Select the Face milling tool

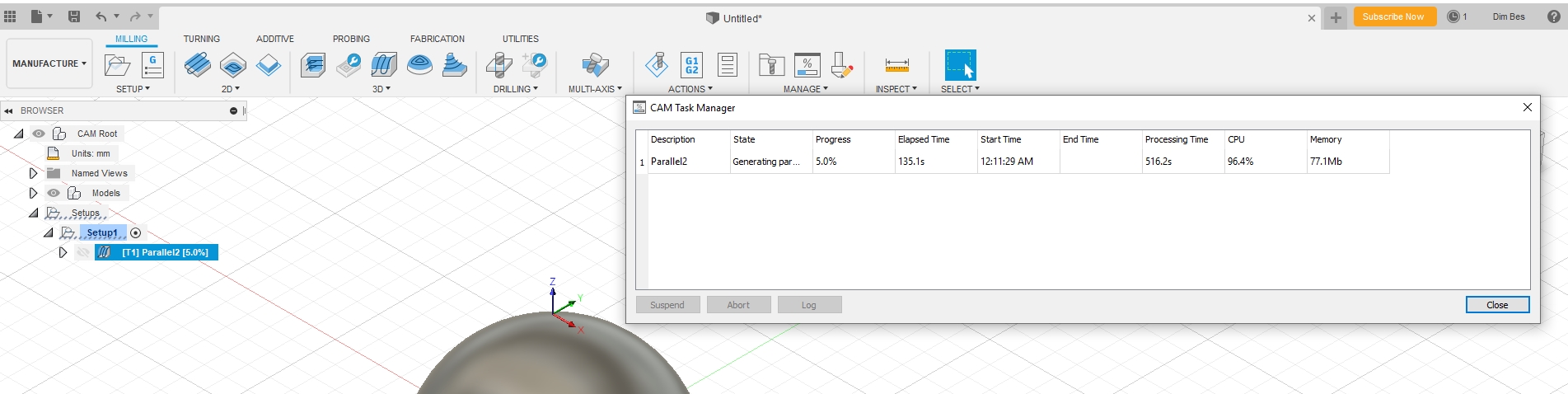tap(269, 64)
